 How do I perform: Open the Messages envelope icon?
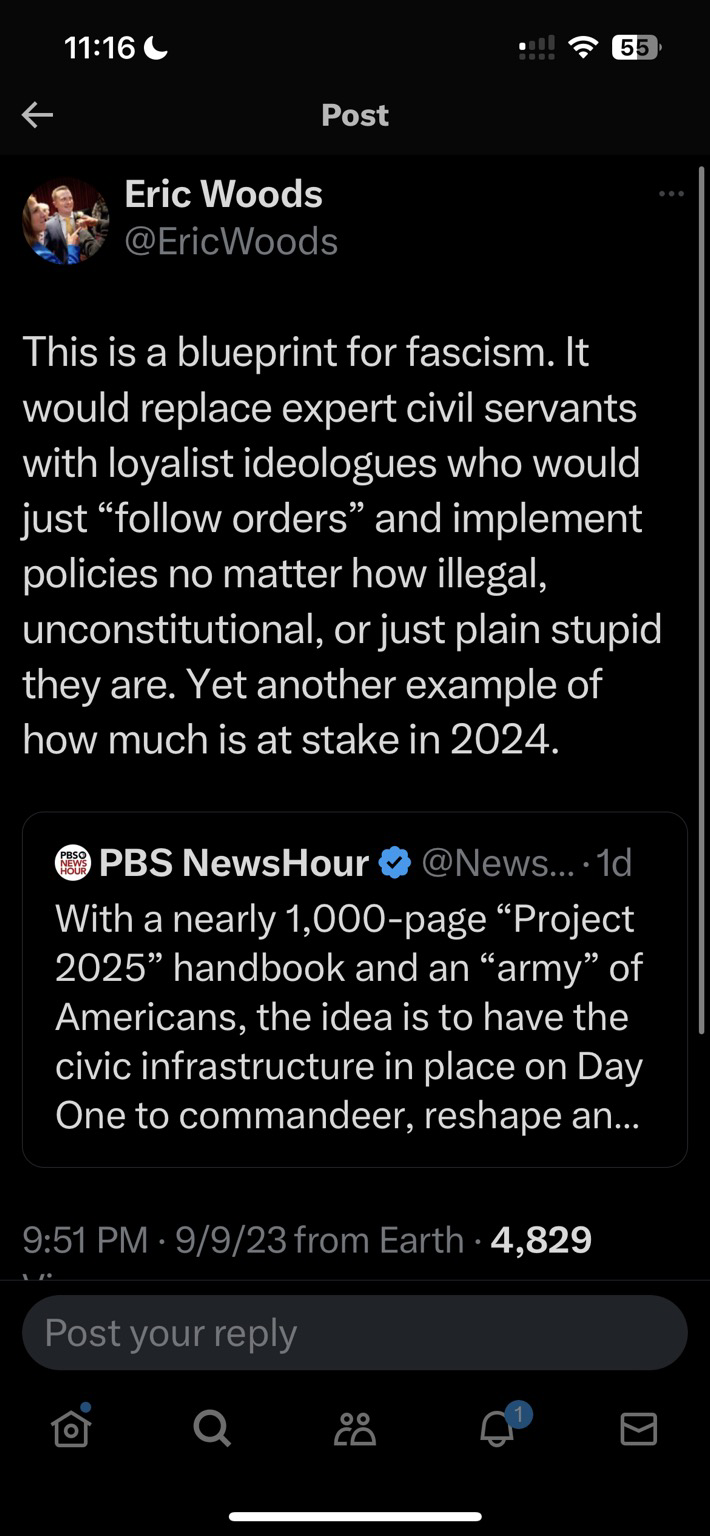639,1429
